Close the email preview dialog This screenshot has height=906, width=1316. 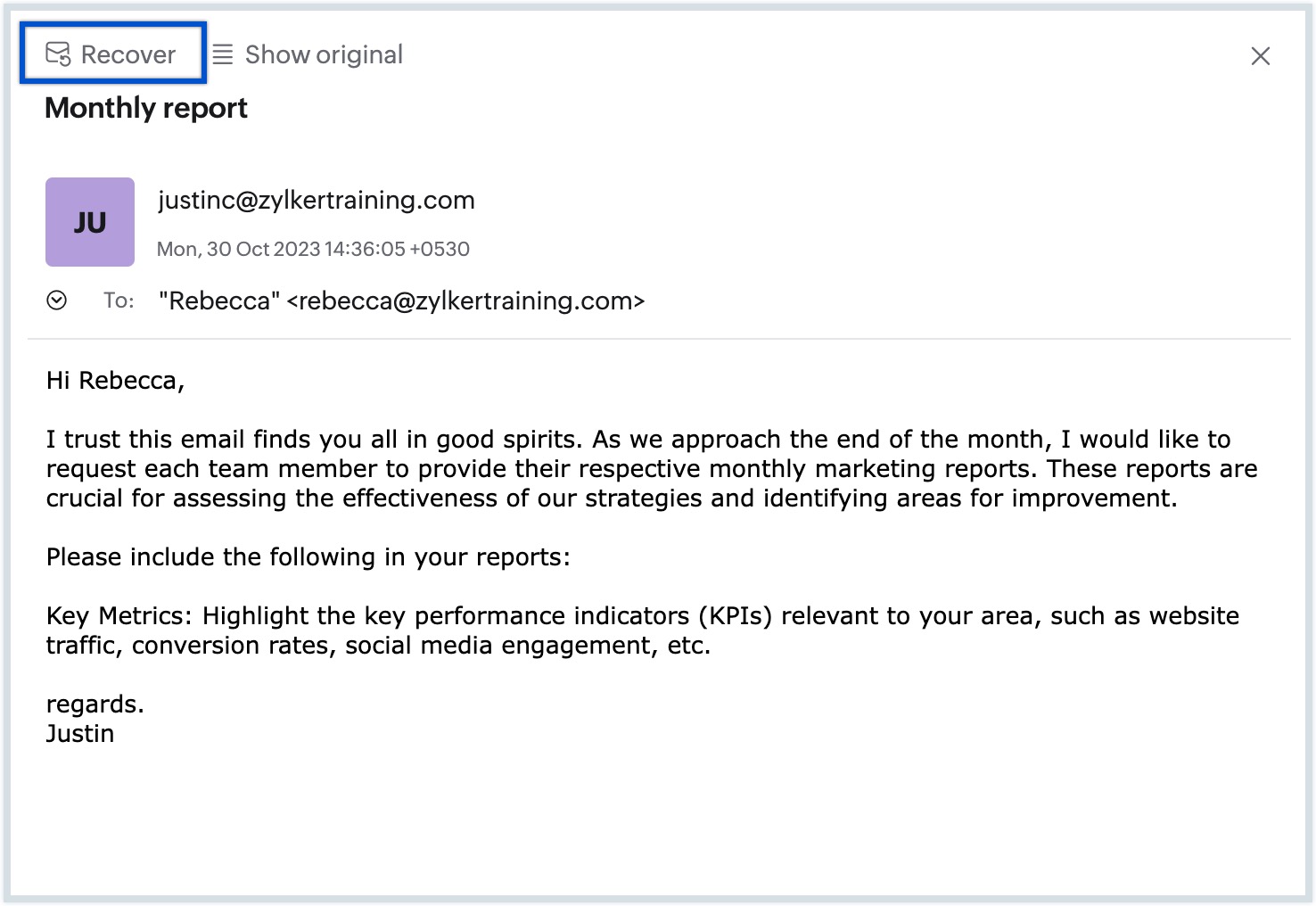1260,56
